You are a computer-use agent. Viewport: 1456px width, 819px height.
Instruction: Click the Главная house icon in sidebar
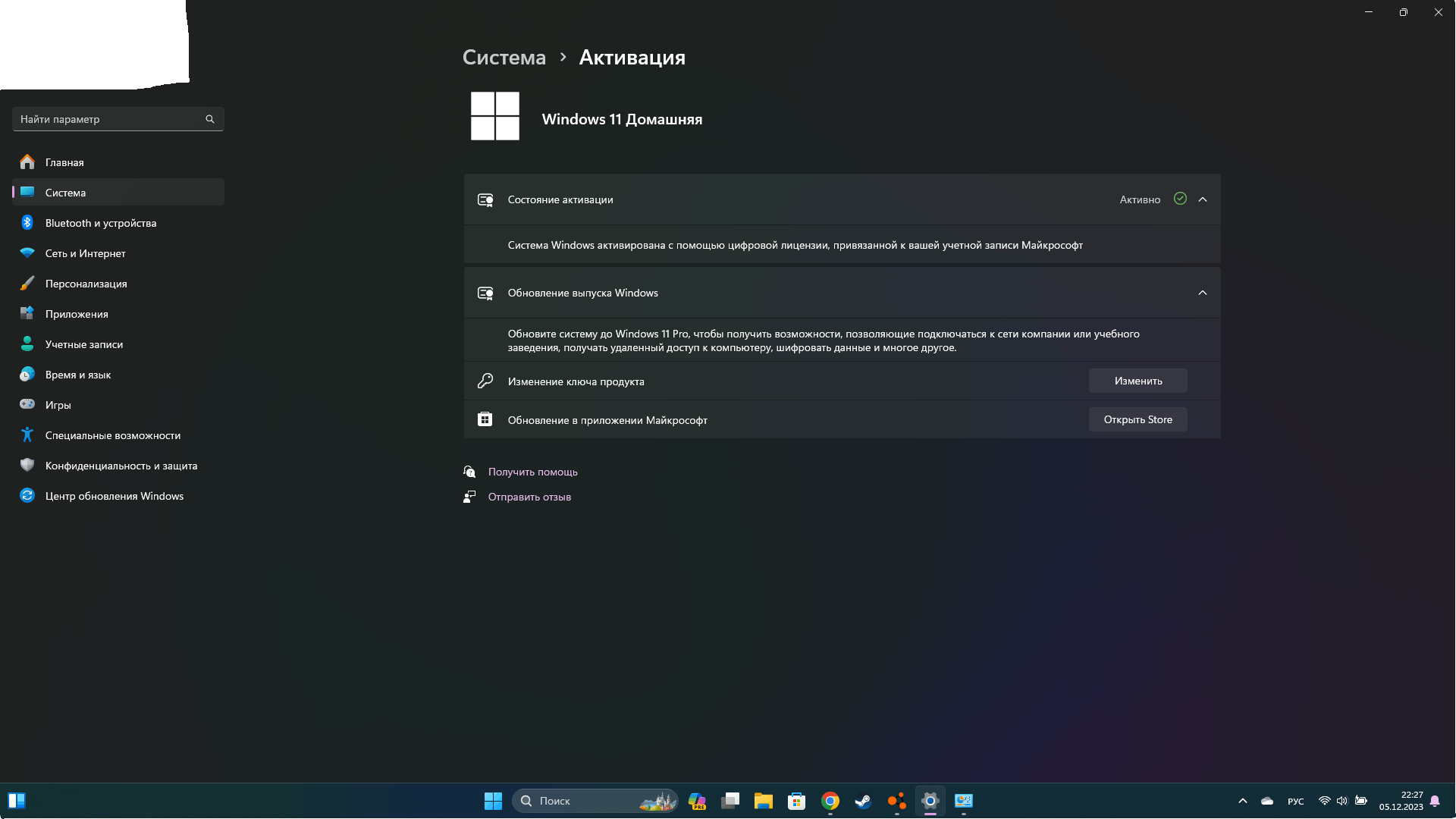pyautogui.click(x=27, y=162)
